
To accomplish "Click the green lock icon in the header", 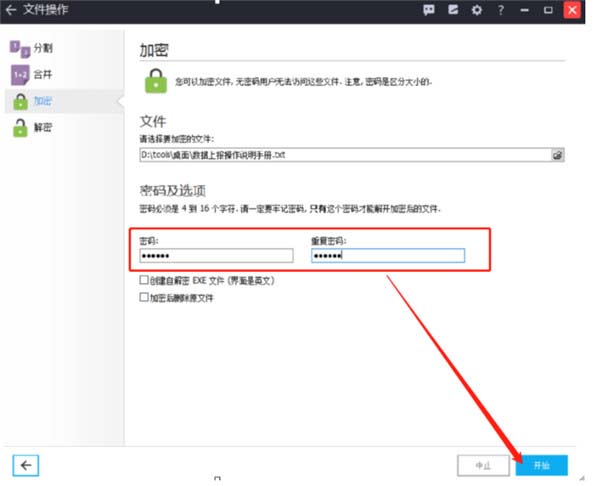I will coord(156,81).
